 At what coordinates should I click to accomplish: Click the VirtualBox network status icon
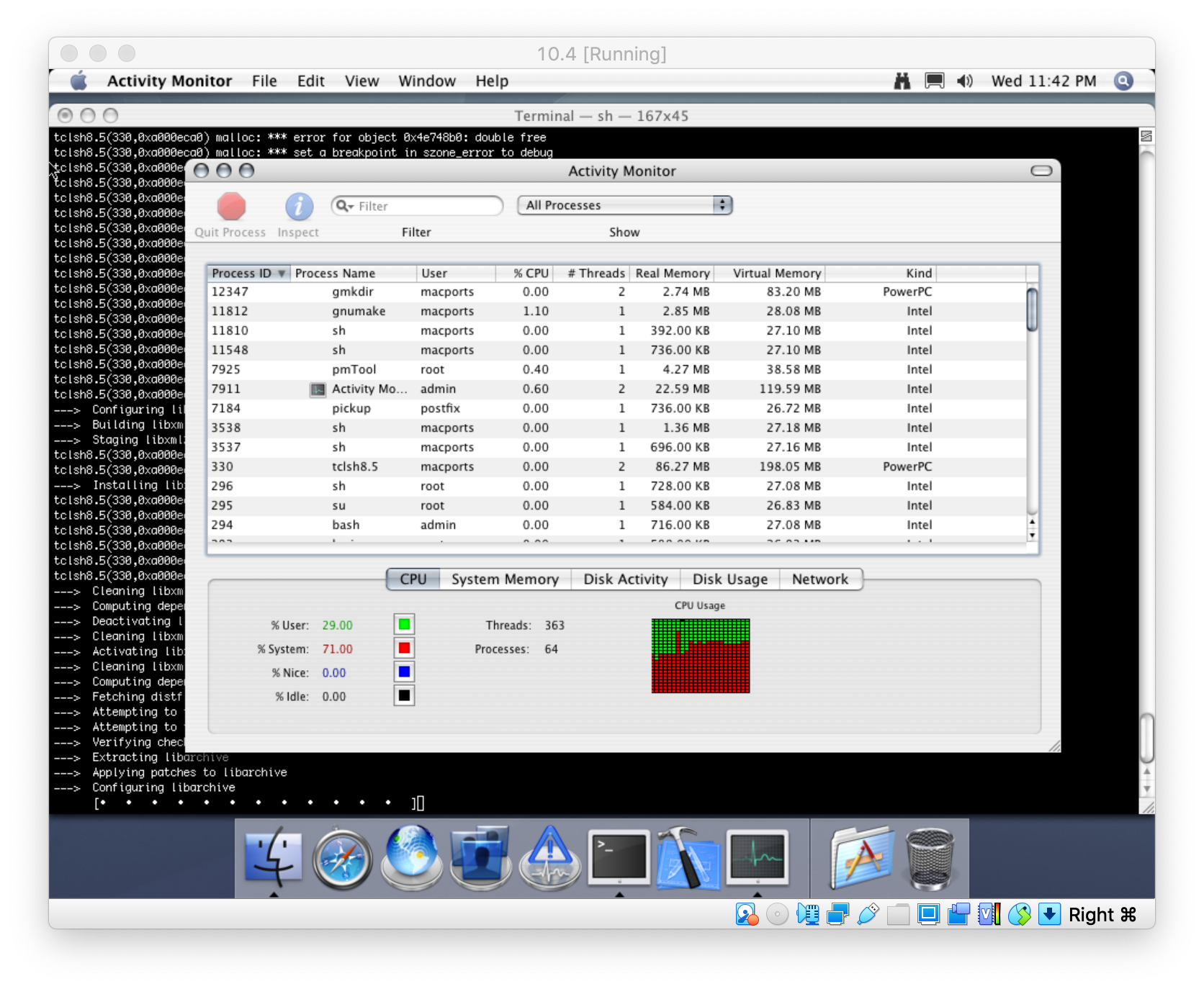pyautogui.click(x=838, y=914)
